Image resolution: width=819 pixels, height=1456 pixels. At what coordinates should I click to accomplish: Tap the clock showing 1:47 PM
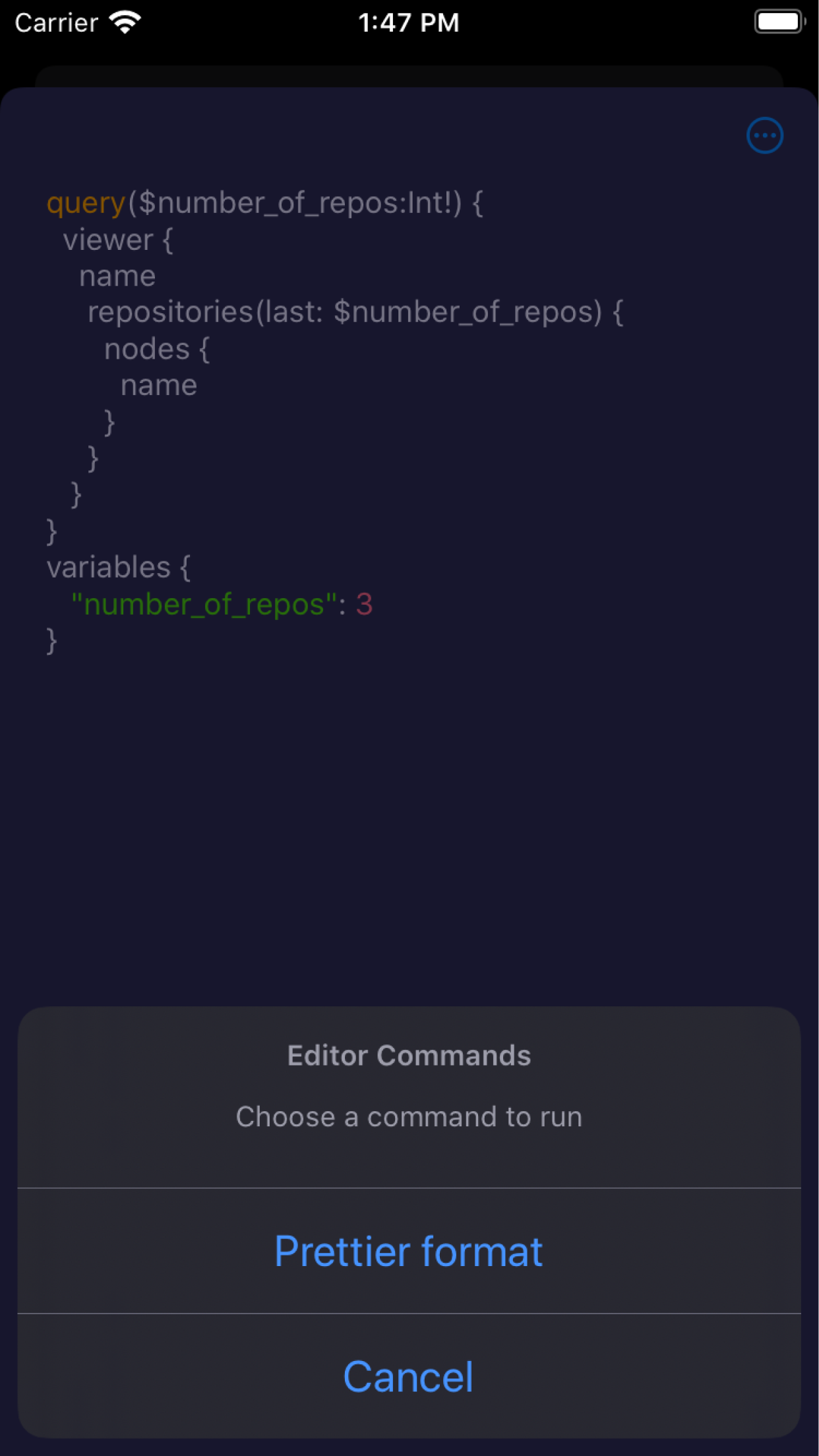[x=409, y=22]
